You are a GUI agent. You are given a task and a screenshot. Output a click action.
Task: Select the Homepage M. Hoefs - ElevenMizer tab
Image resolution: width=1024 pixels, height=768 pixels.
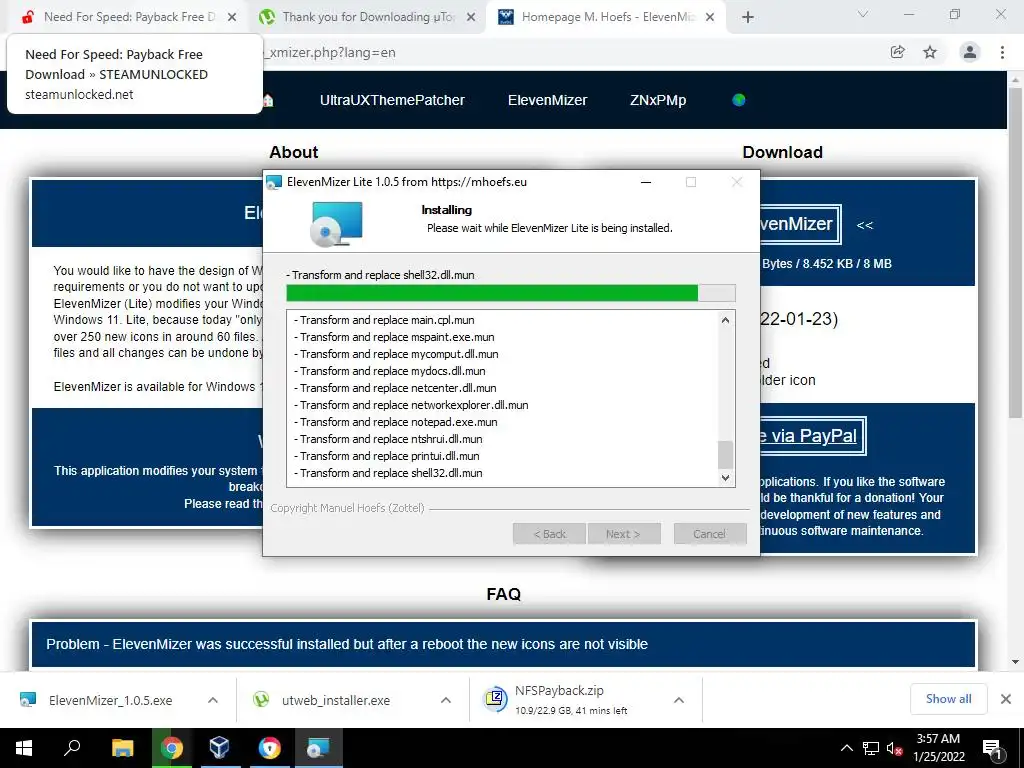pos(604,17)
